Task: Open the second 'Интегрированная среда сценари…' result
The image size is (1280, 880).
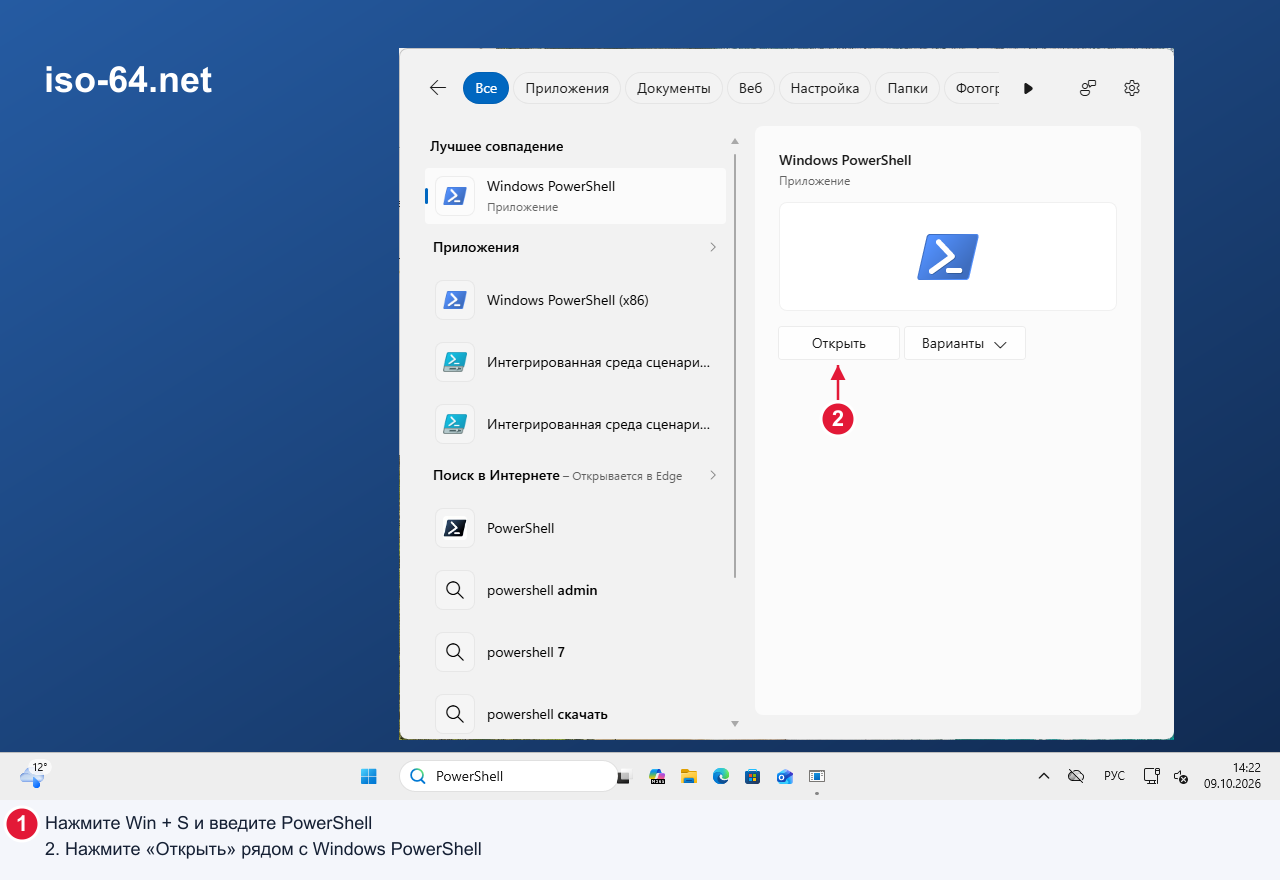Action: coord(576,424)
